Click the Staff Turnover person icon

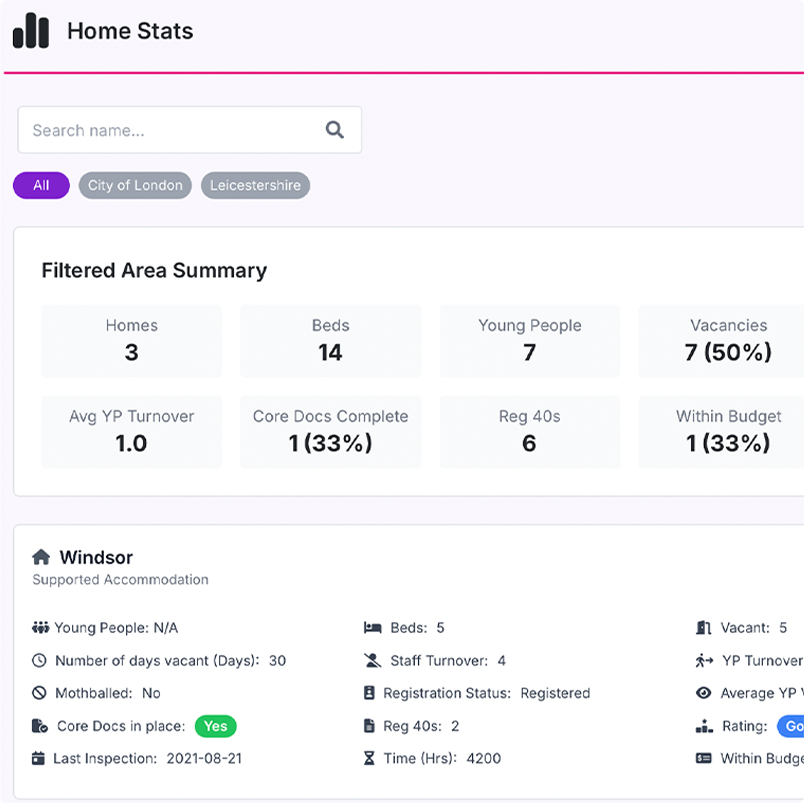point(374,660)
